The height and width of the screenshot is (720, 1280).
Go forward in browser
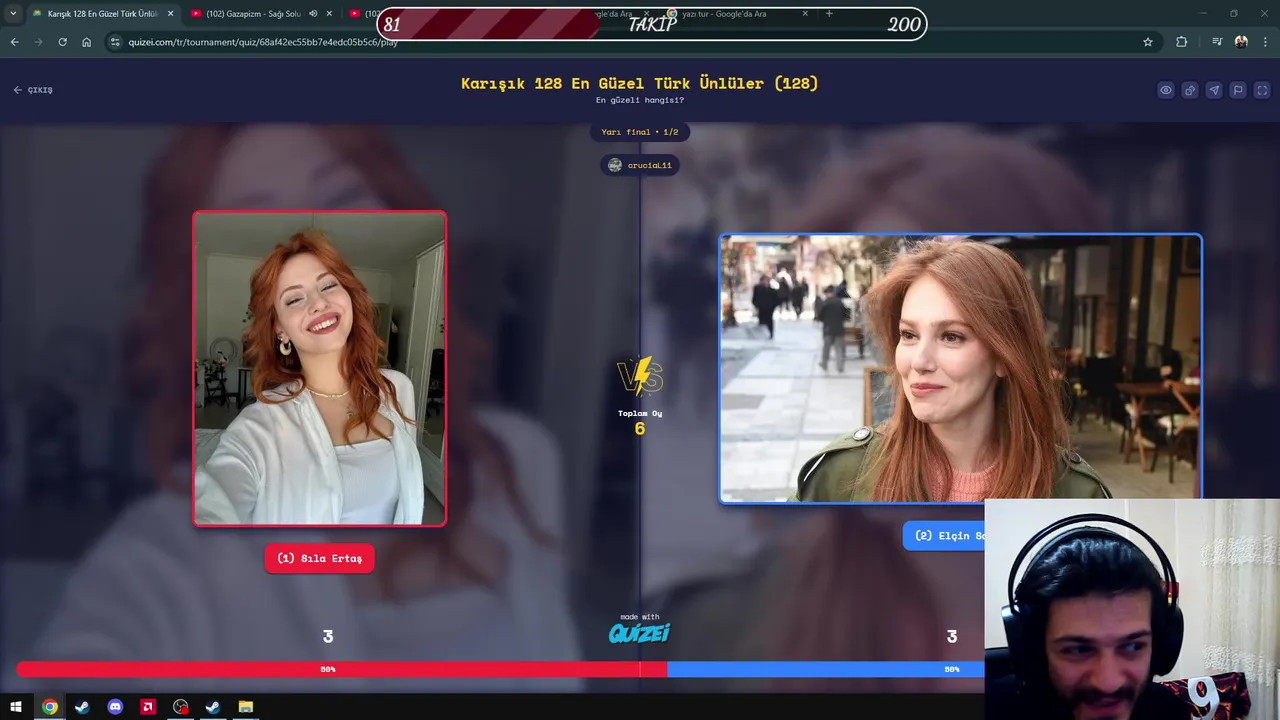[38, 42]
